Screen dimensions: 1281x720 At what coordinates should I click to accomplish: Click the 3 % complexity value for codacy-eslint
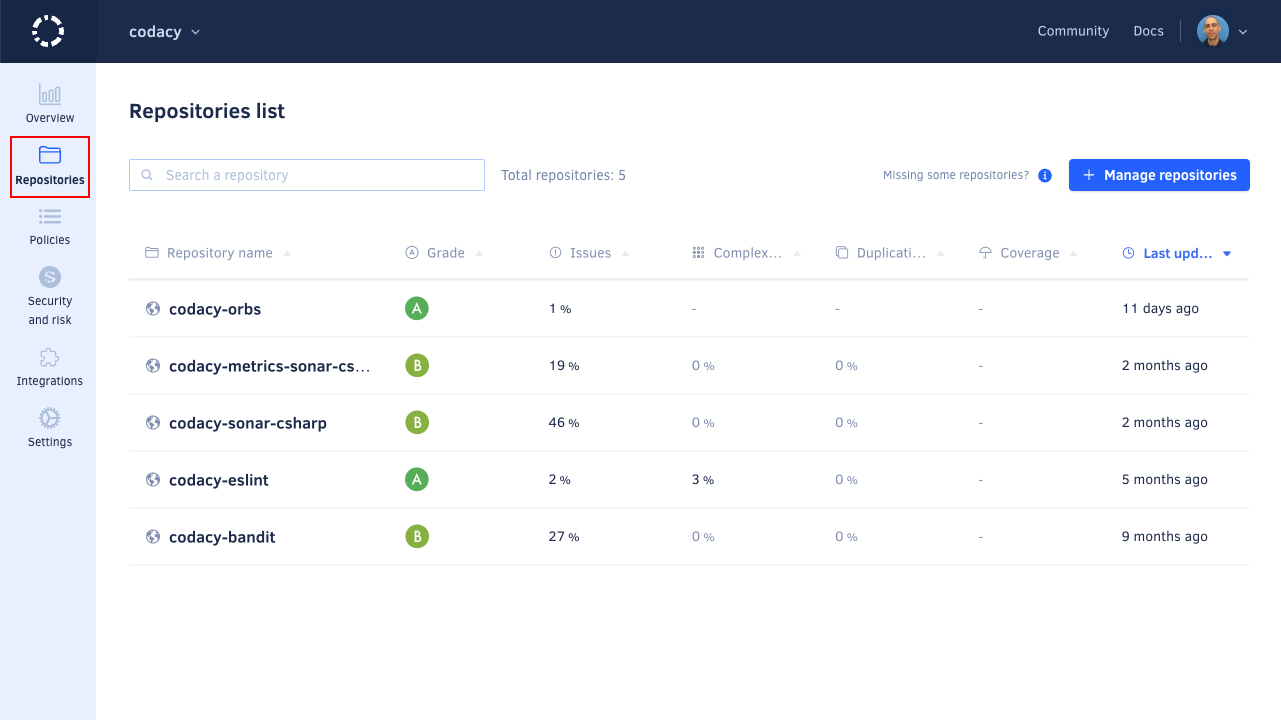tap(703, 480)
